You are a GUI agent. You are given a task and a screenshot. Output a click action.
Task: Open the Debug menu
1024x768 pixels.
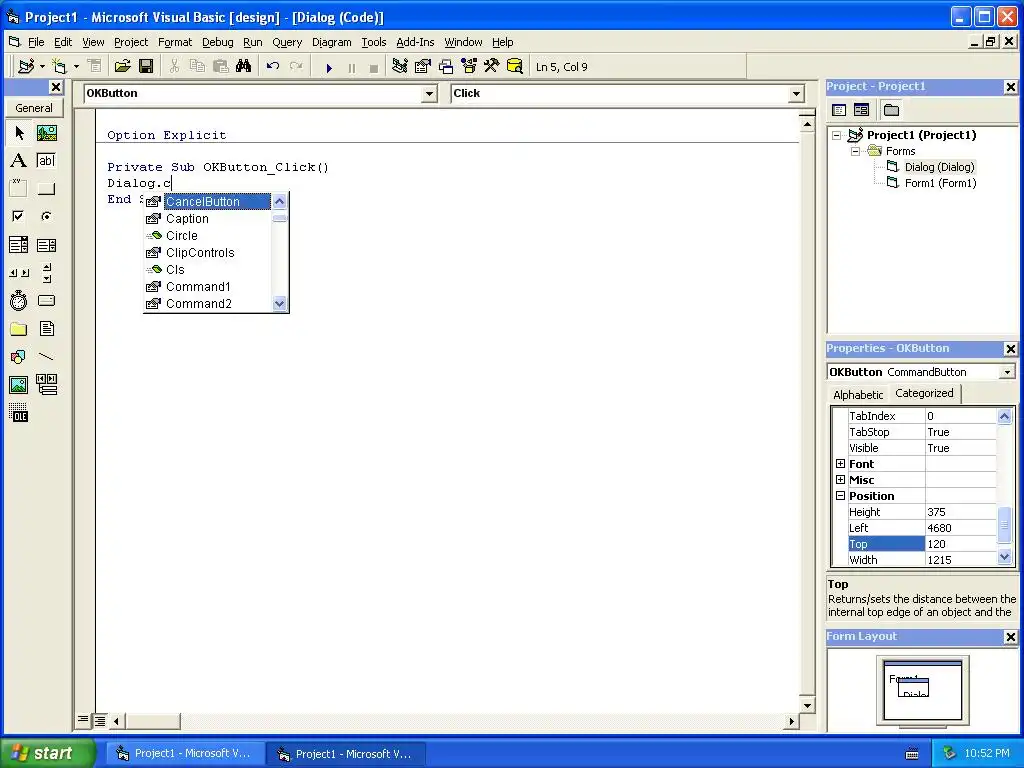coord(217,42)
